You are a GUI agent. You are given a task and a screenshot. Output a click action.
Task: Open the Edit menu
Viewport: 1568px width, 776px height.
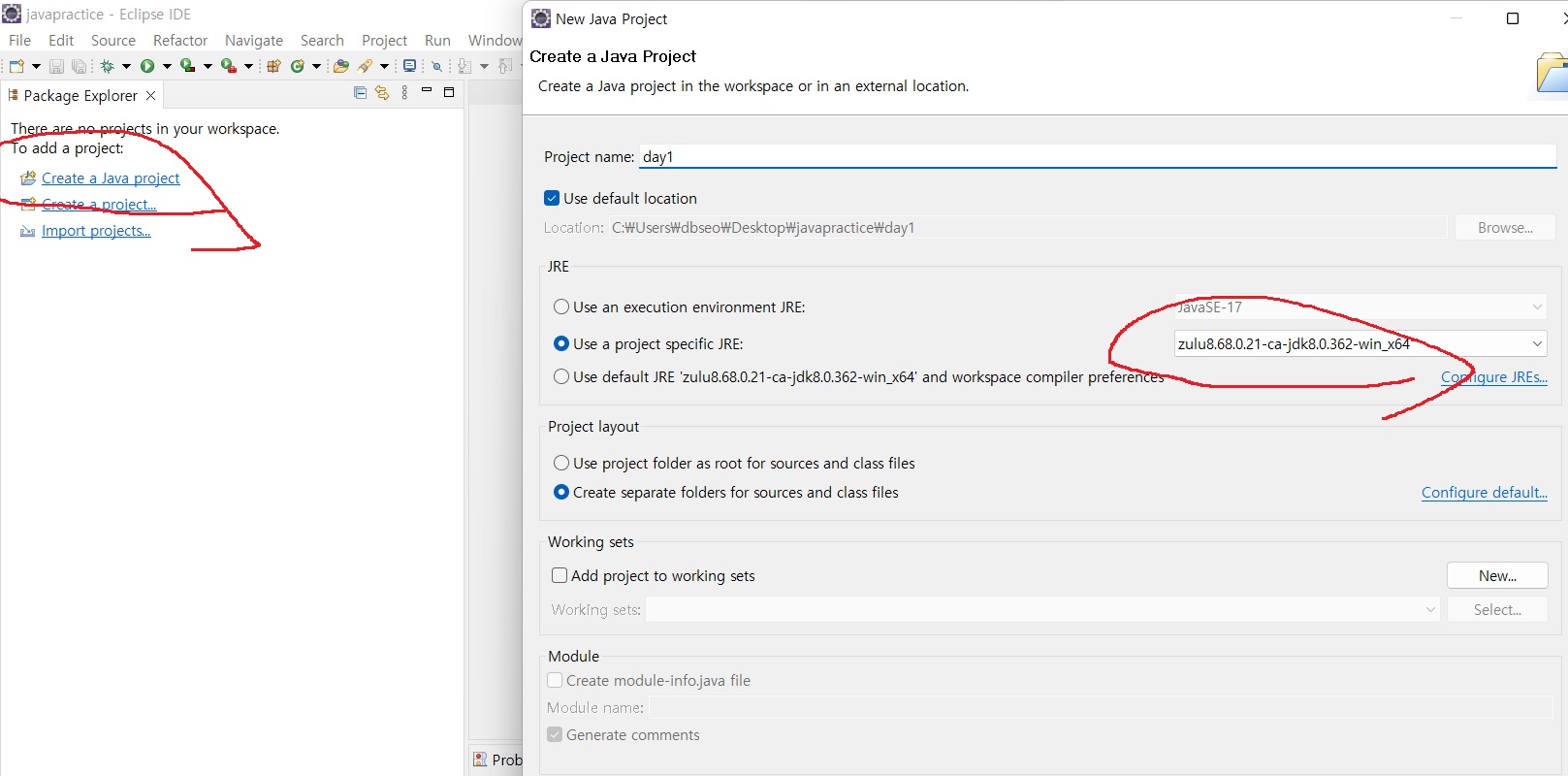pyautogui.click(x=61, y=40)
